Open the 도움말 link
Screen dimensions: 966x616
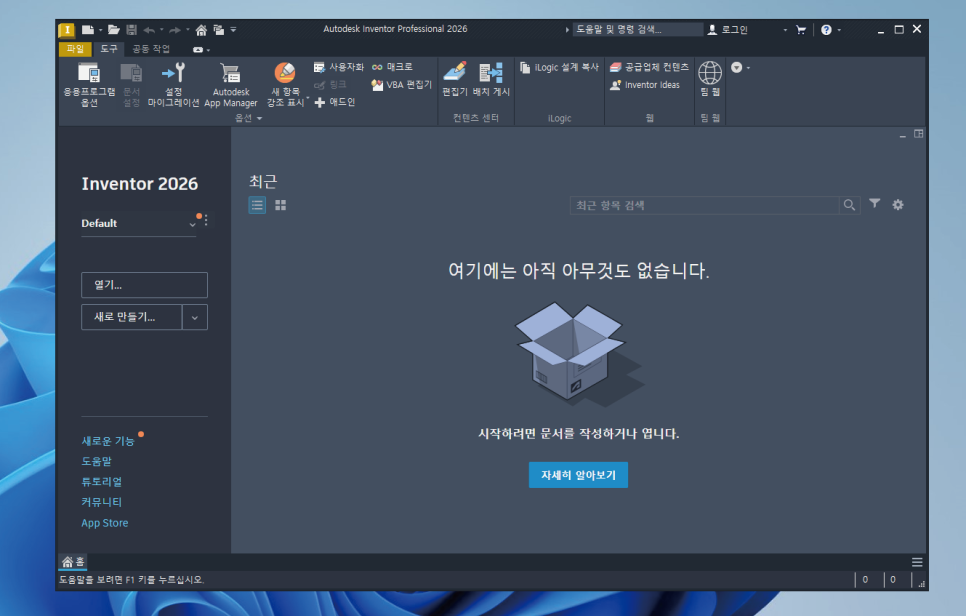click(x=96, y=461)
